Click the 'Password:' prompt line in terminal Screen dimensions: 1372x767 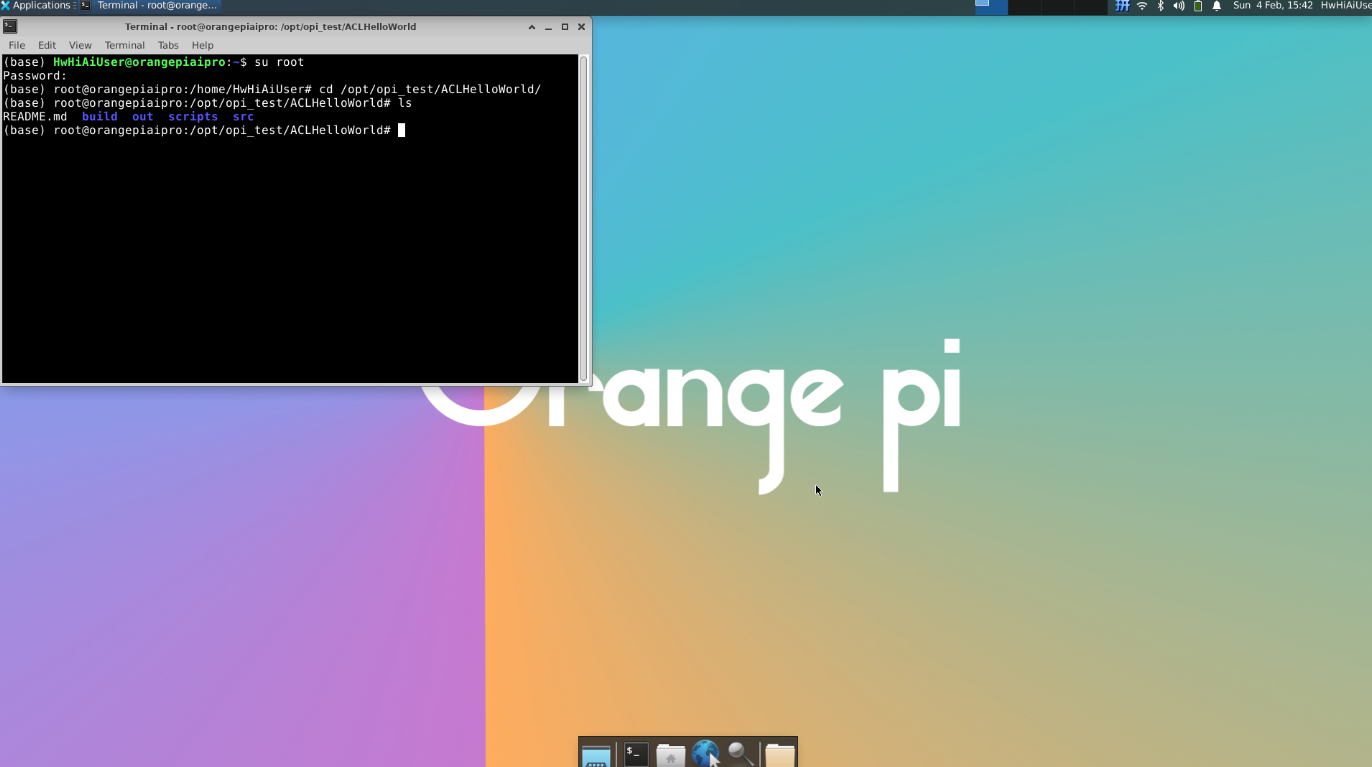click(35, 76)
